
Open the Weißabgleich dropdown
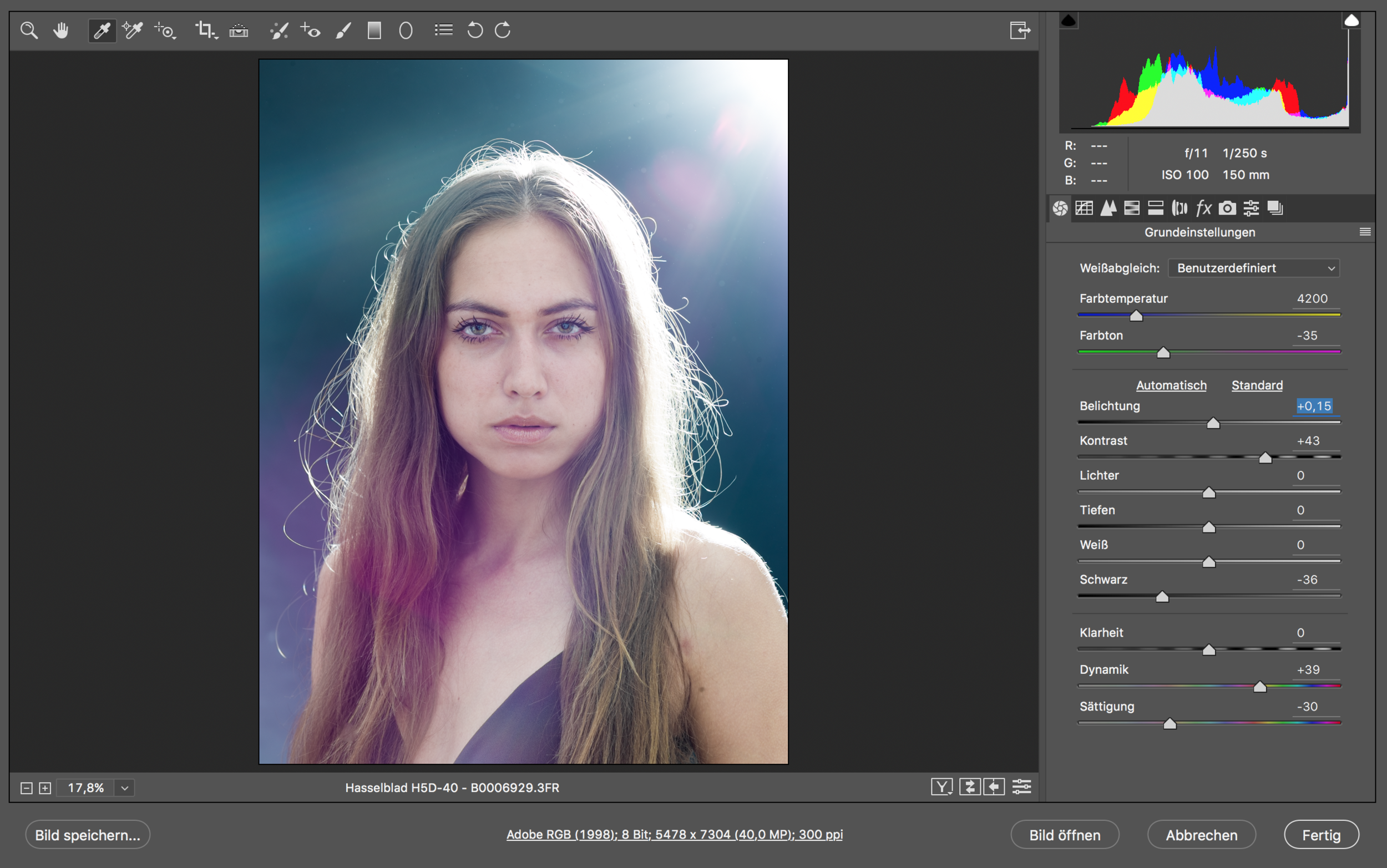click(1254, 268)
